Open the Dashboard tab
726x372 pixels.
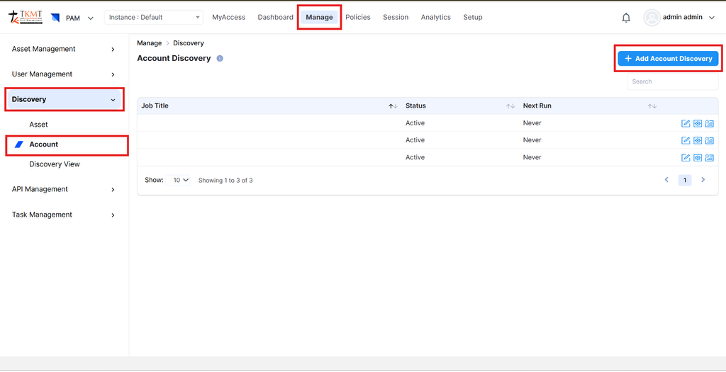[x=275, y=17]
